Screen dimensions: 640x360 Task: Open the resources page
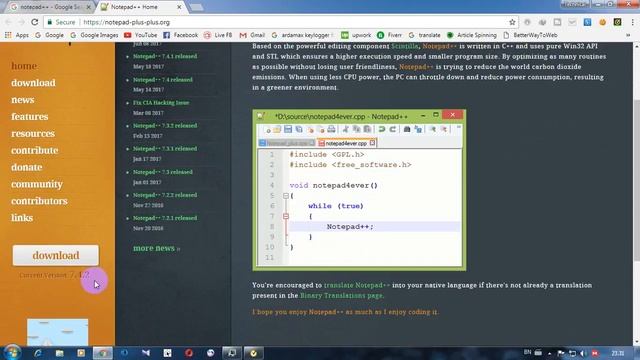(x=33, y=133)
